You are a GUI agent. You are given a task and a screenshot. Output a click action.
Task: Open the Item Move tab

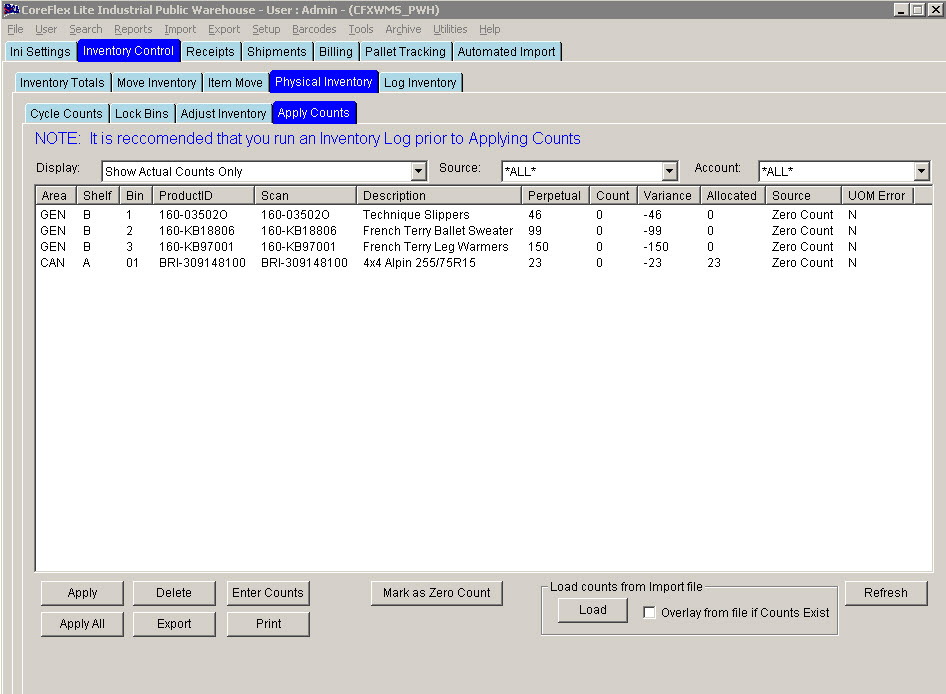click(235, 83)
